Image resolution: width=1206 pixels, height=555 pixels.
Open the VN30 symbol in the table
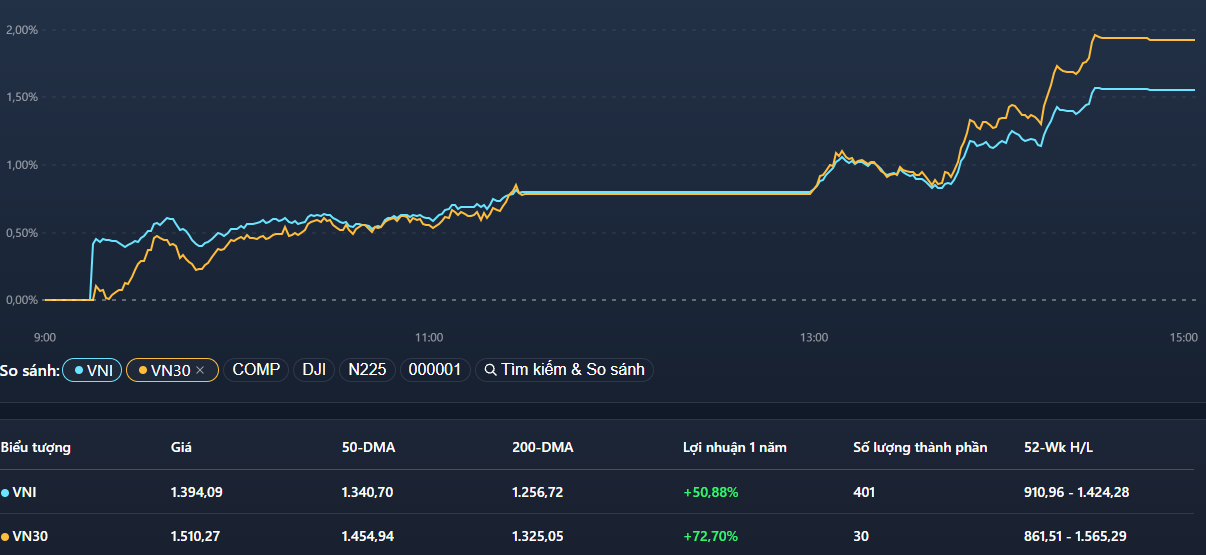[29, 537]
